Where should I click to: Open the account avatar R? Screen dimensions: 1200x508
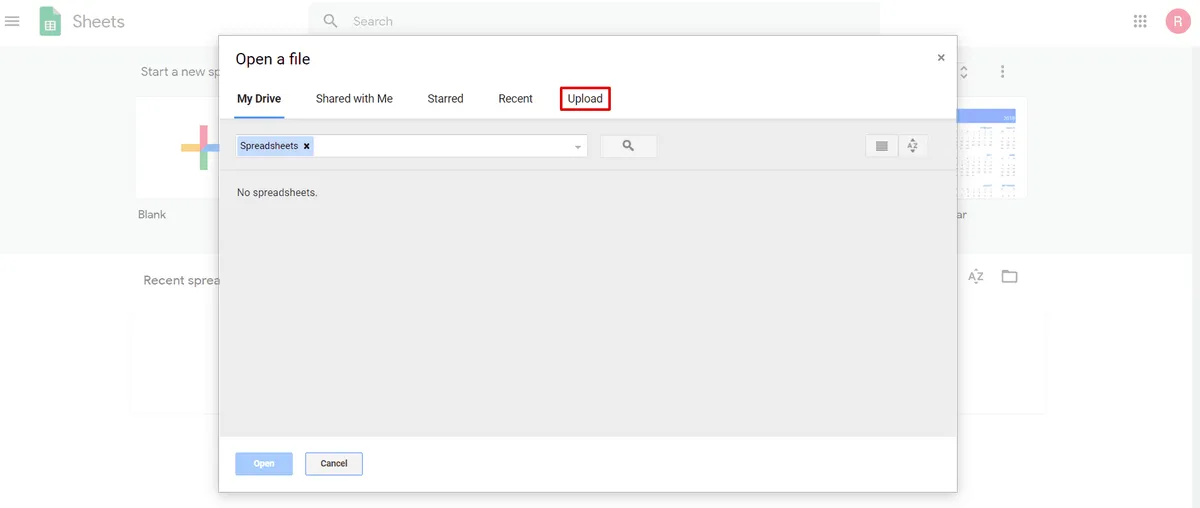coord(1178,21)
